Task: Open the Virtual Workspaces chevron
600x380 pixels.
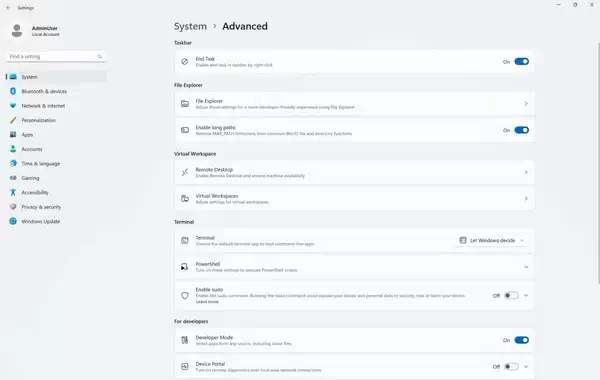Action: tap(526, 199)
